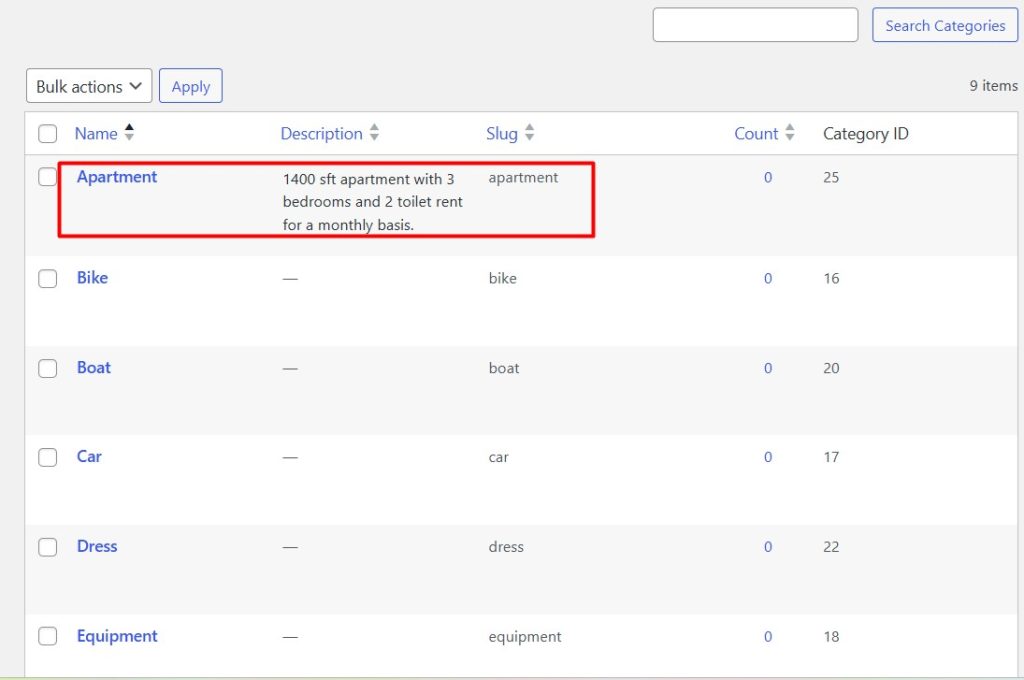Enable the checkbox for Boat category
1024x680 pixels.
pyautogui.click(x=48, y=368)
